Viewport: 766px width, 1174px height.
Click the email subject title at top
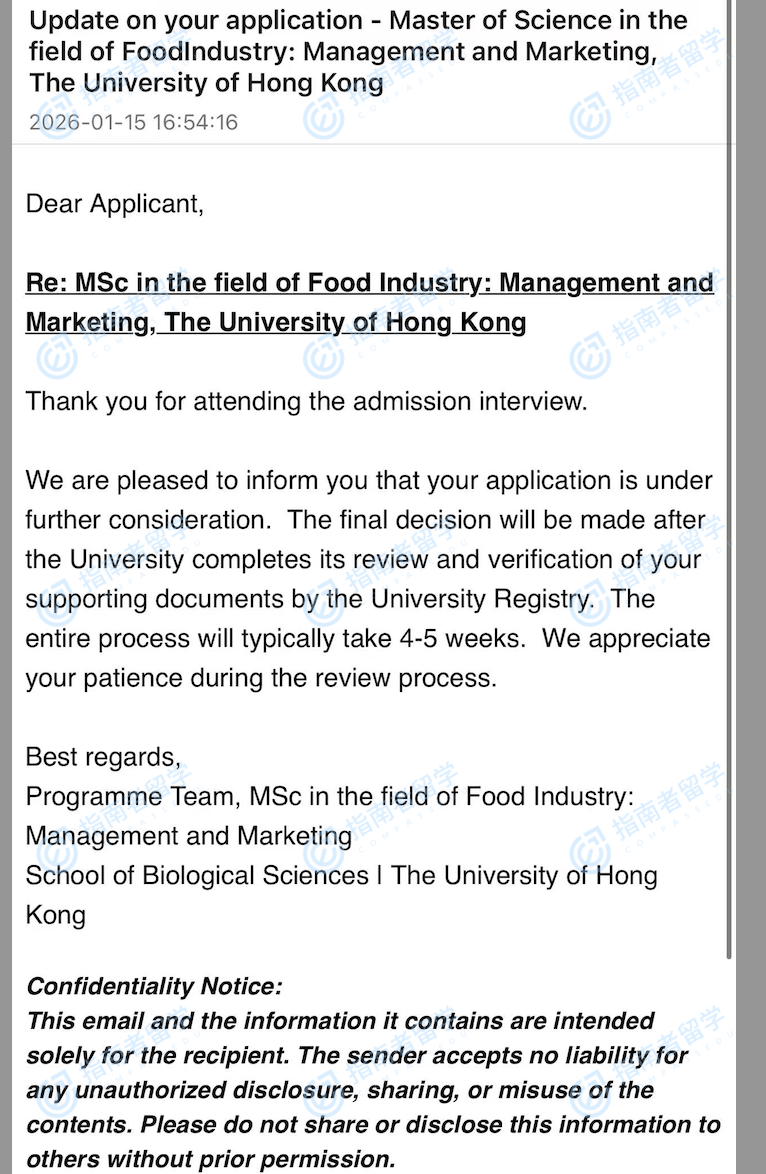tap(358, 50)
